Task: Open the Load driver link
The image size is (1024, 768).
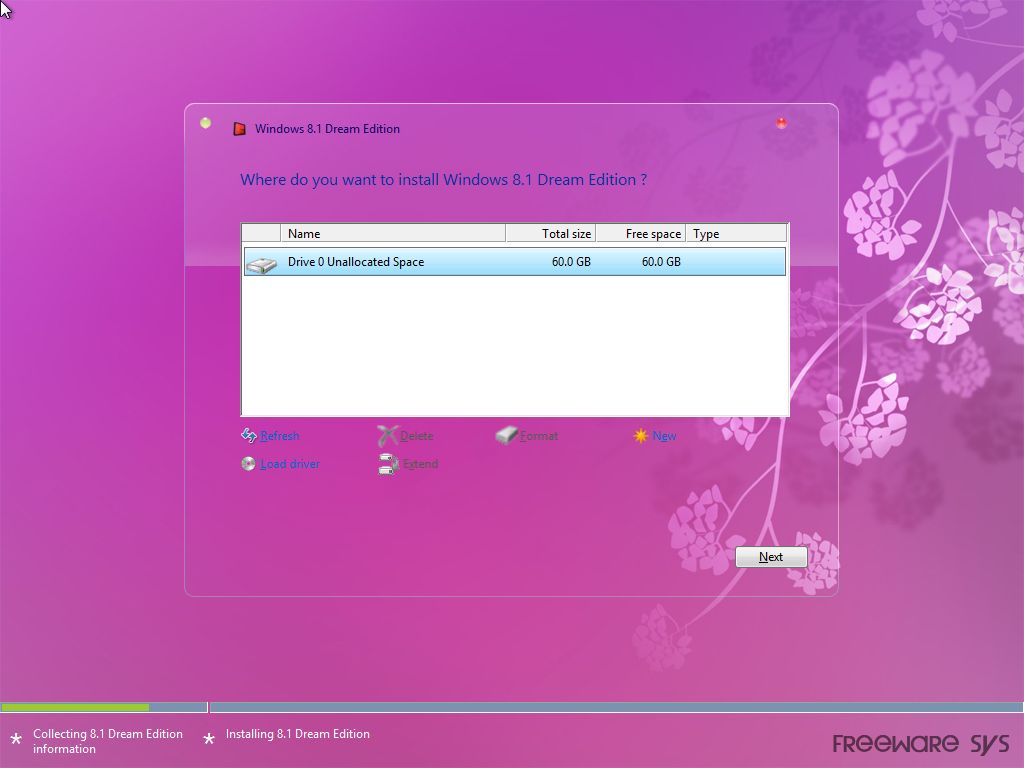Action: 290,464
